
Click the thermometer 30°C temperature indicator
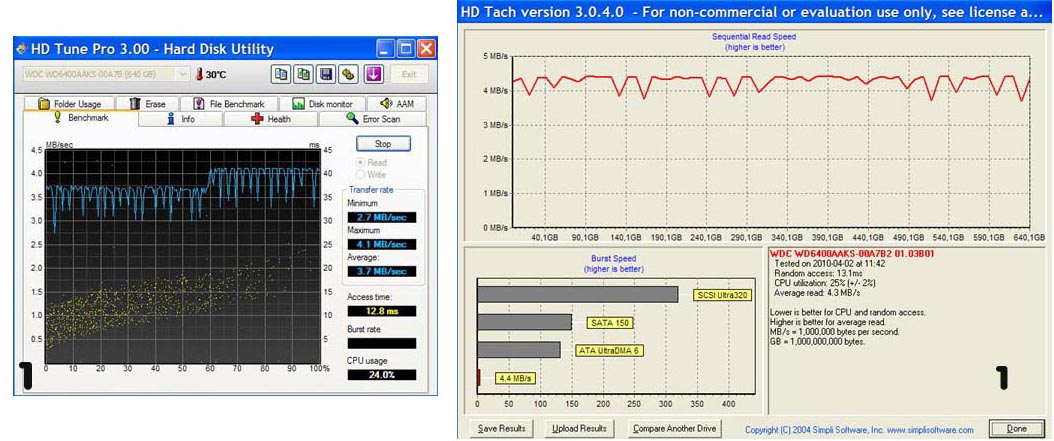(210, 75)
